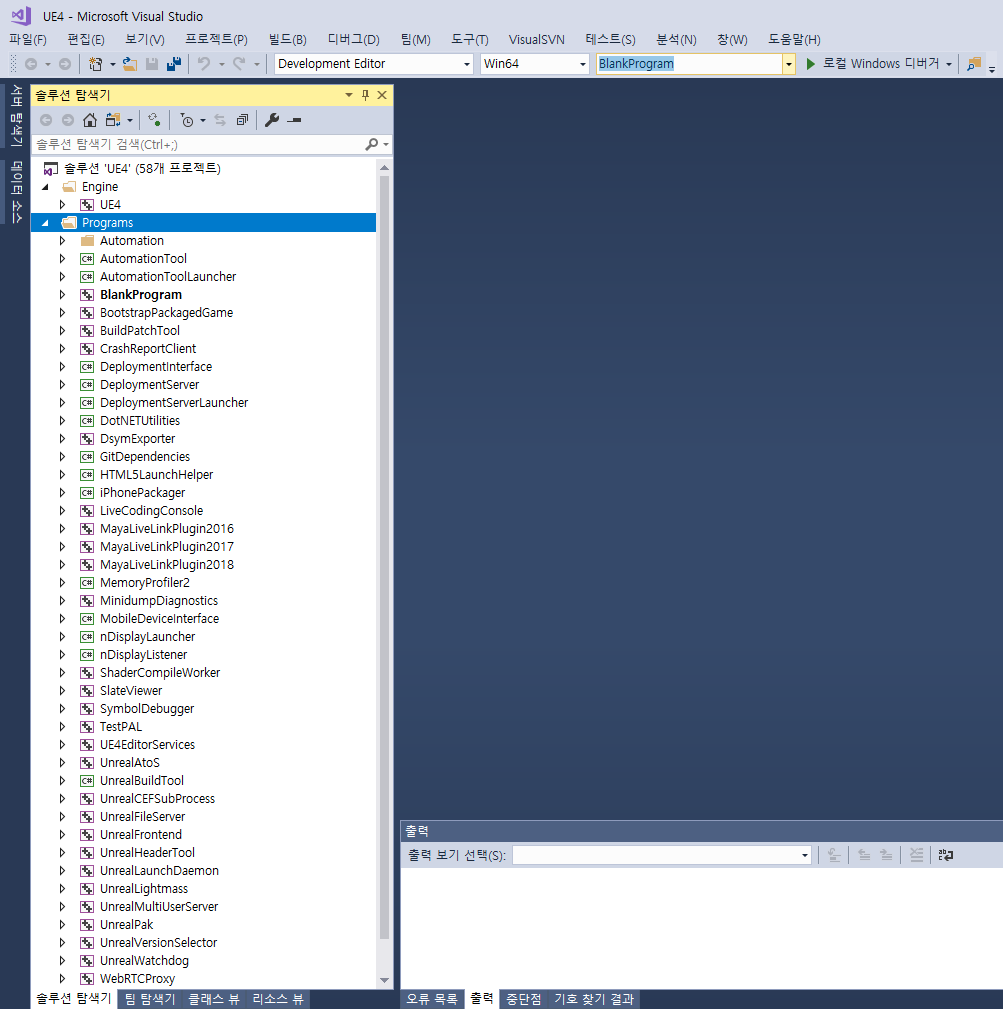Switch to the 클래스 뷰 tab

coord(214,999)
